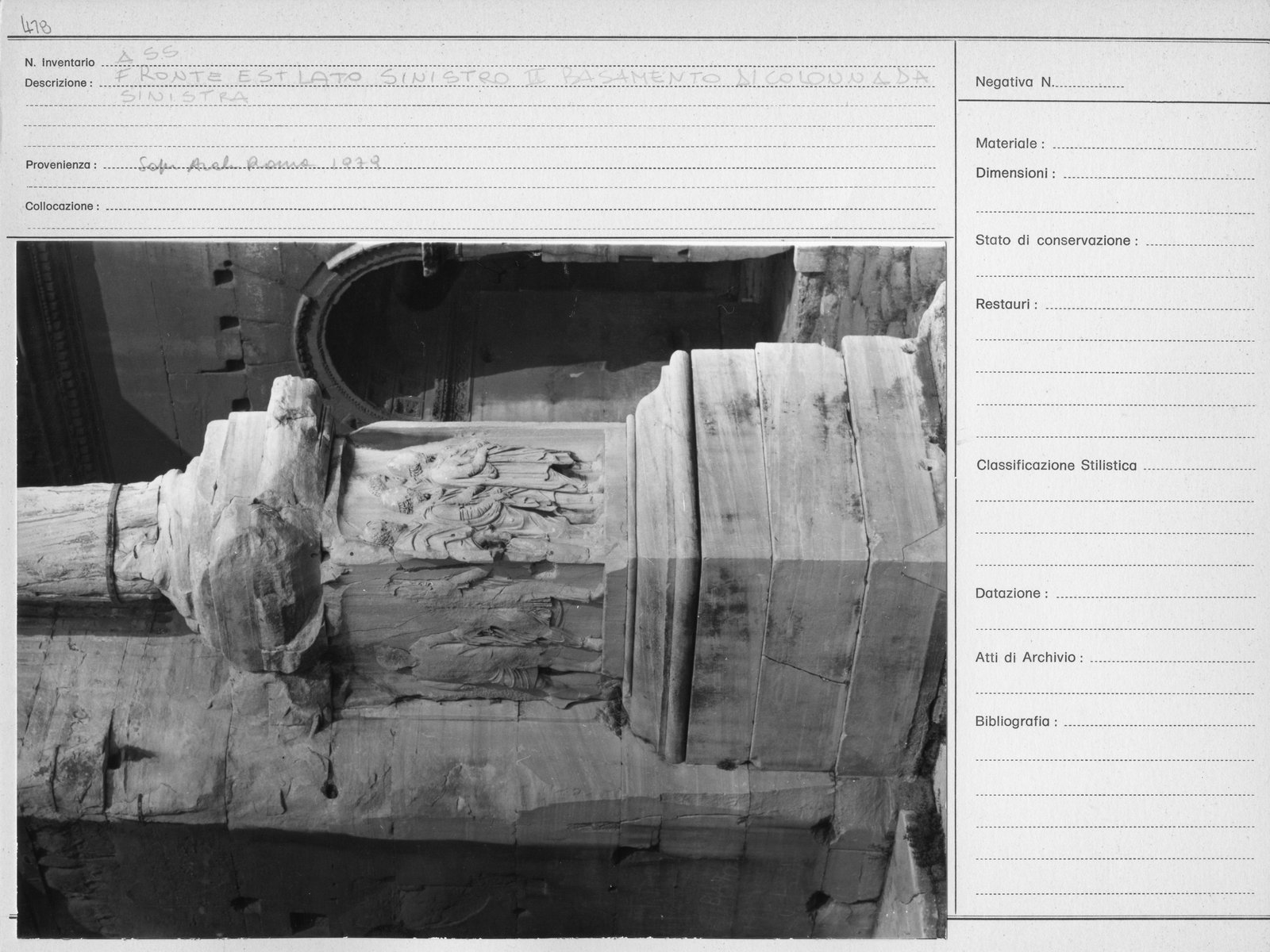
Task: Click the 'Descrizione :' label
Action: coord(58,83)
